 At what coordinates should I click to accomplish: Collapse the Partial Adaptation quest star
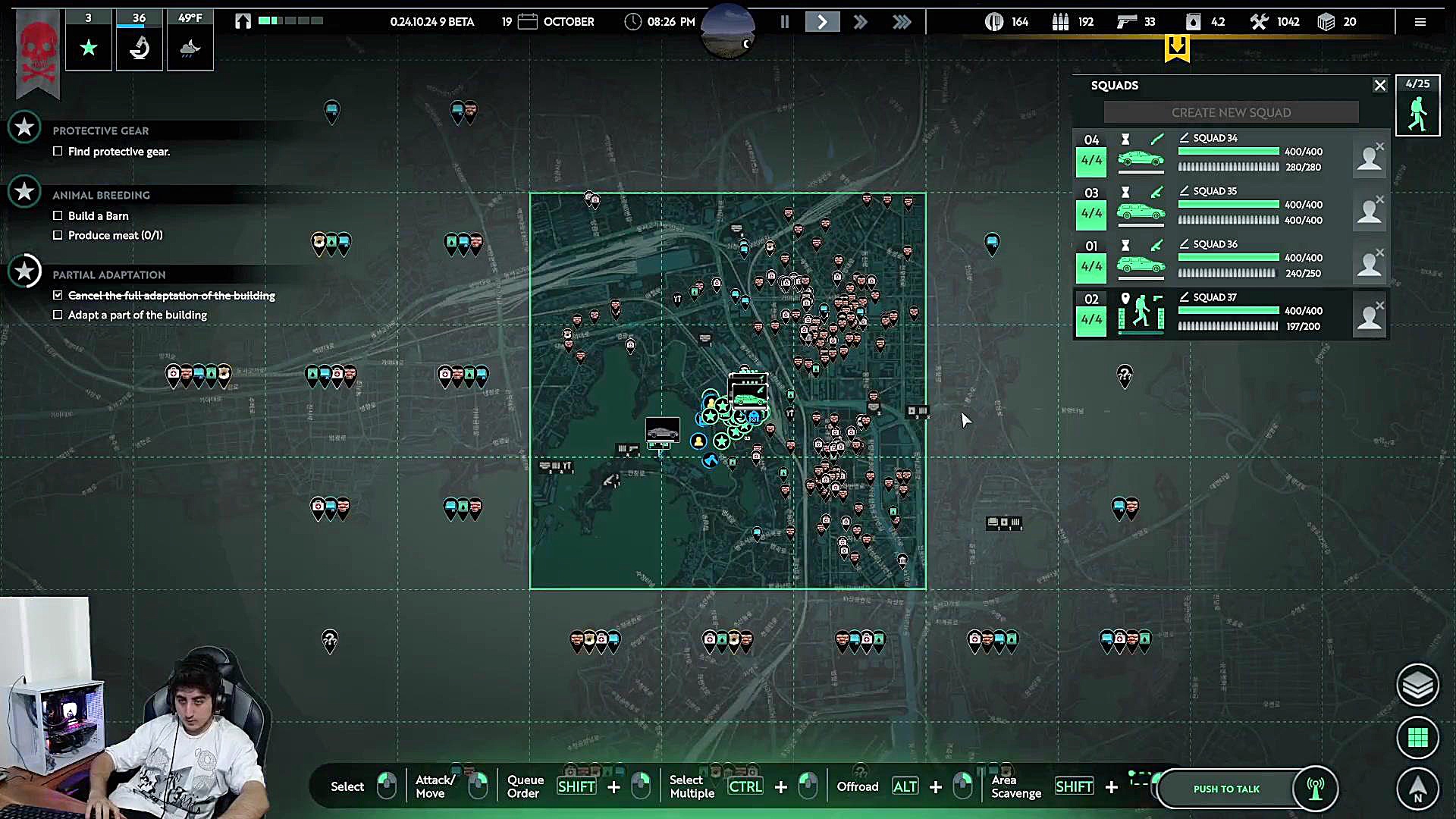coord(24,271)
